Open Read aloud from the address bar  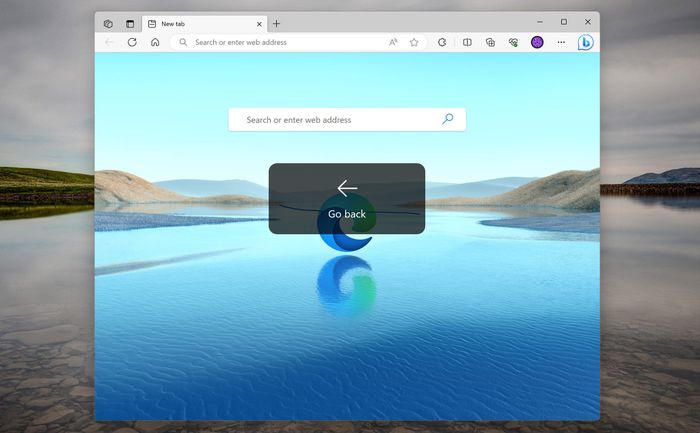pos(393,42)
